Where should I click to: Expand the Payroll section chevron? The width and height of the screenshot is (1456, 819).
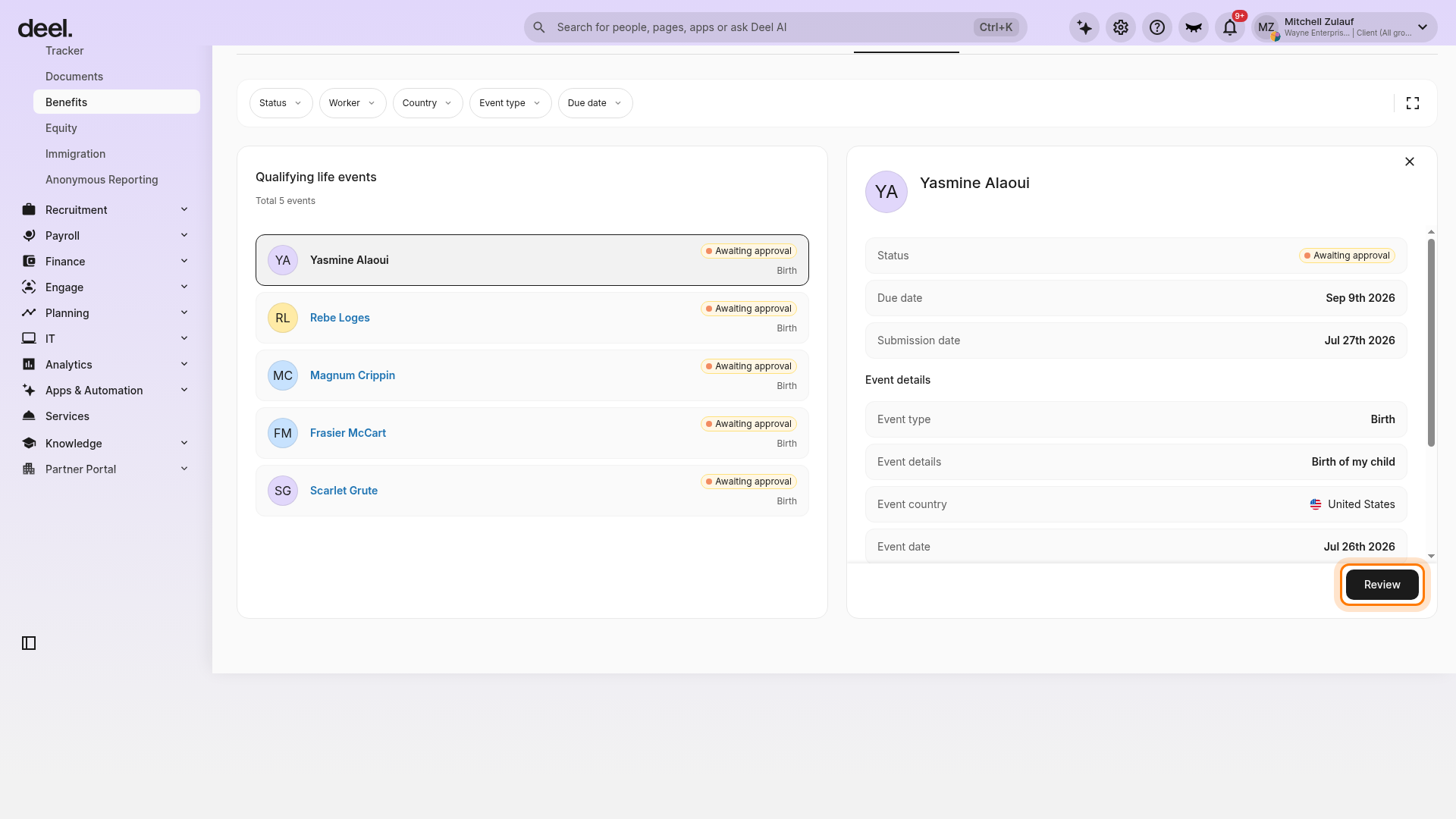click(x=184, y=235)
